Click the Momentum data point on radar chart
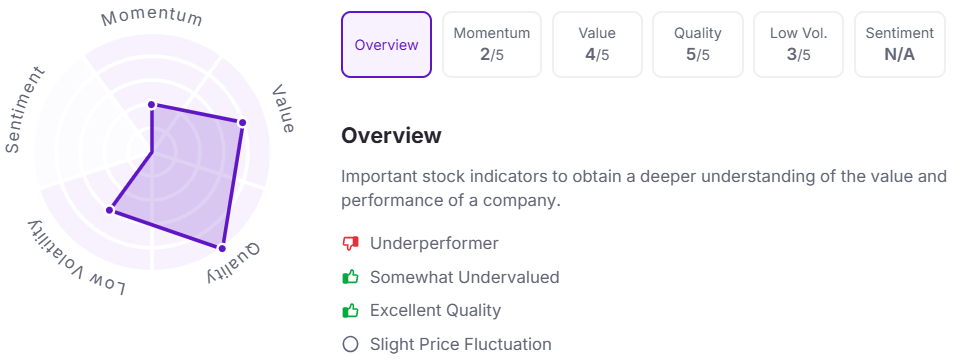Image resolution: width=960 pixels, height=364 pixels. pos(152,105)
